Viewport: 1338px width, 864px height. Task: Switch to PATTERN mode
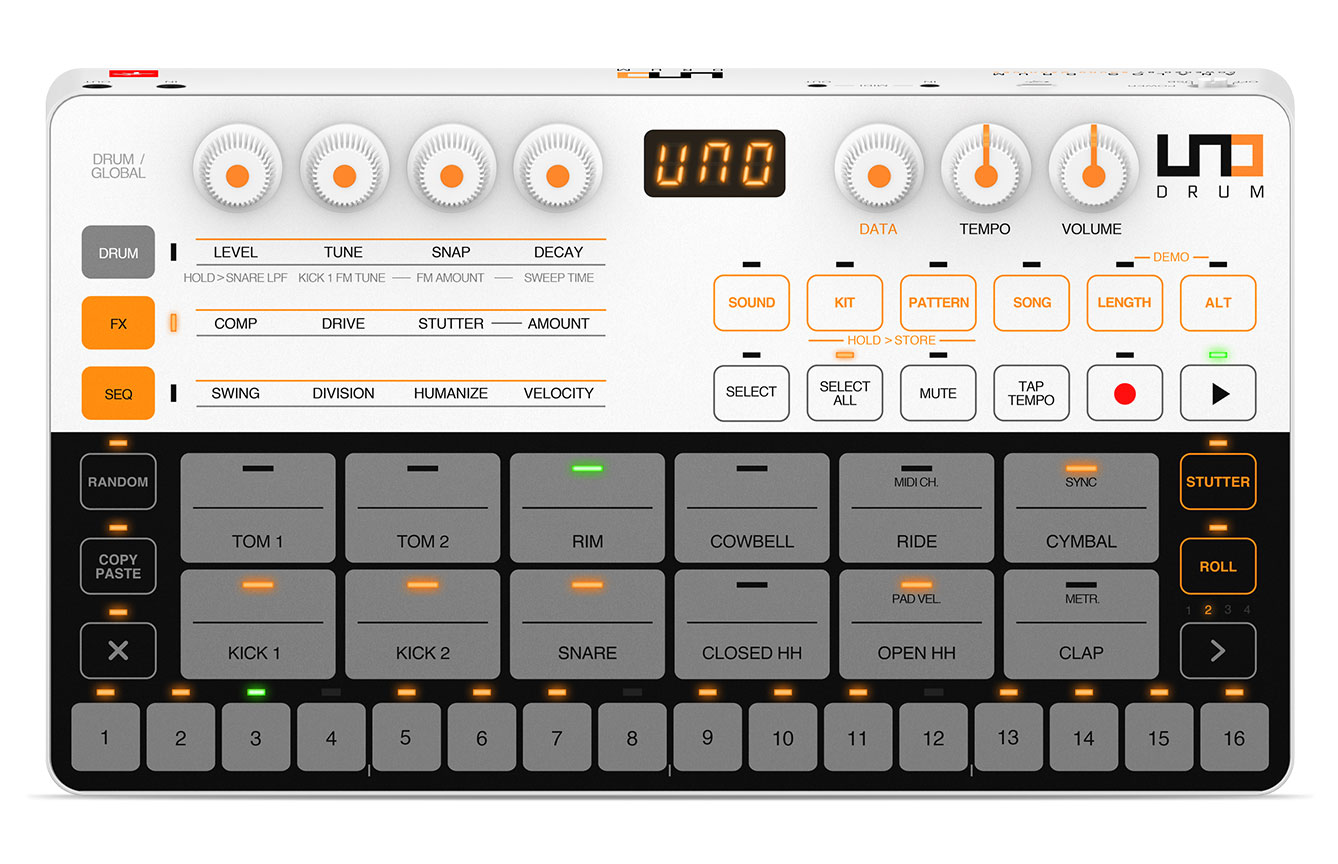pyautogui.click(x=938, y=302)
